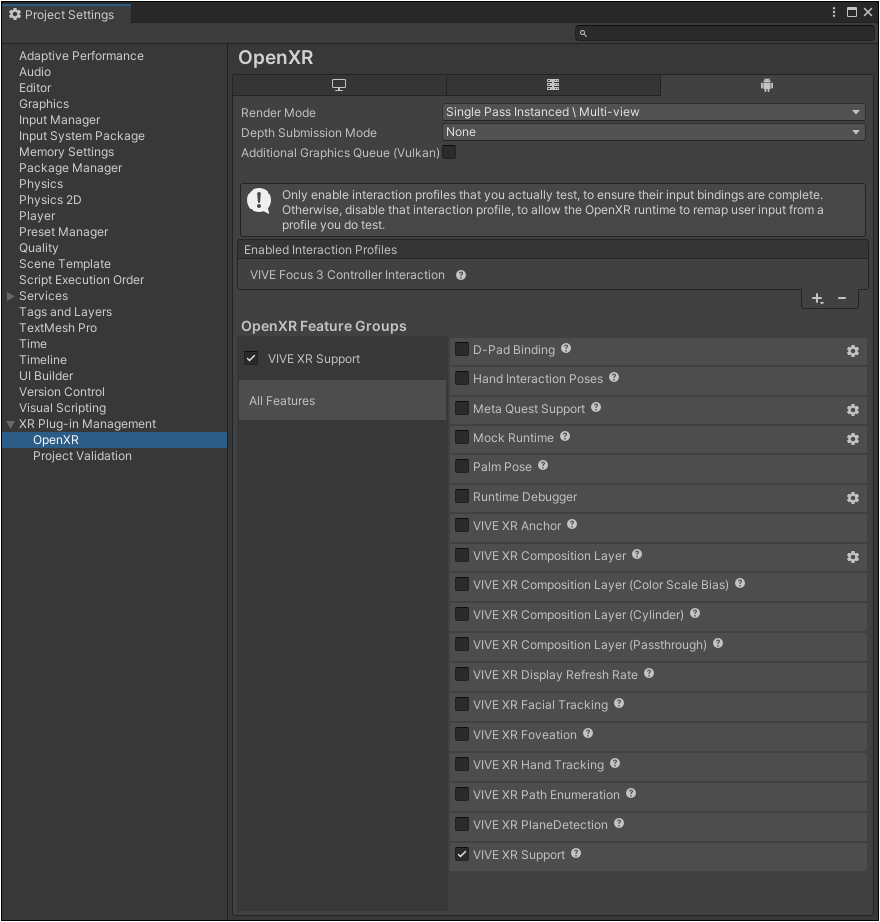Show help for Palm Pose
This screenshot has width=880, height=922.
[x=543, y=465]
